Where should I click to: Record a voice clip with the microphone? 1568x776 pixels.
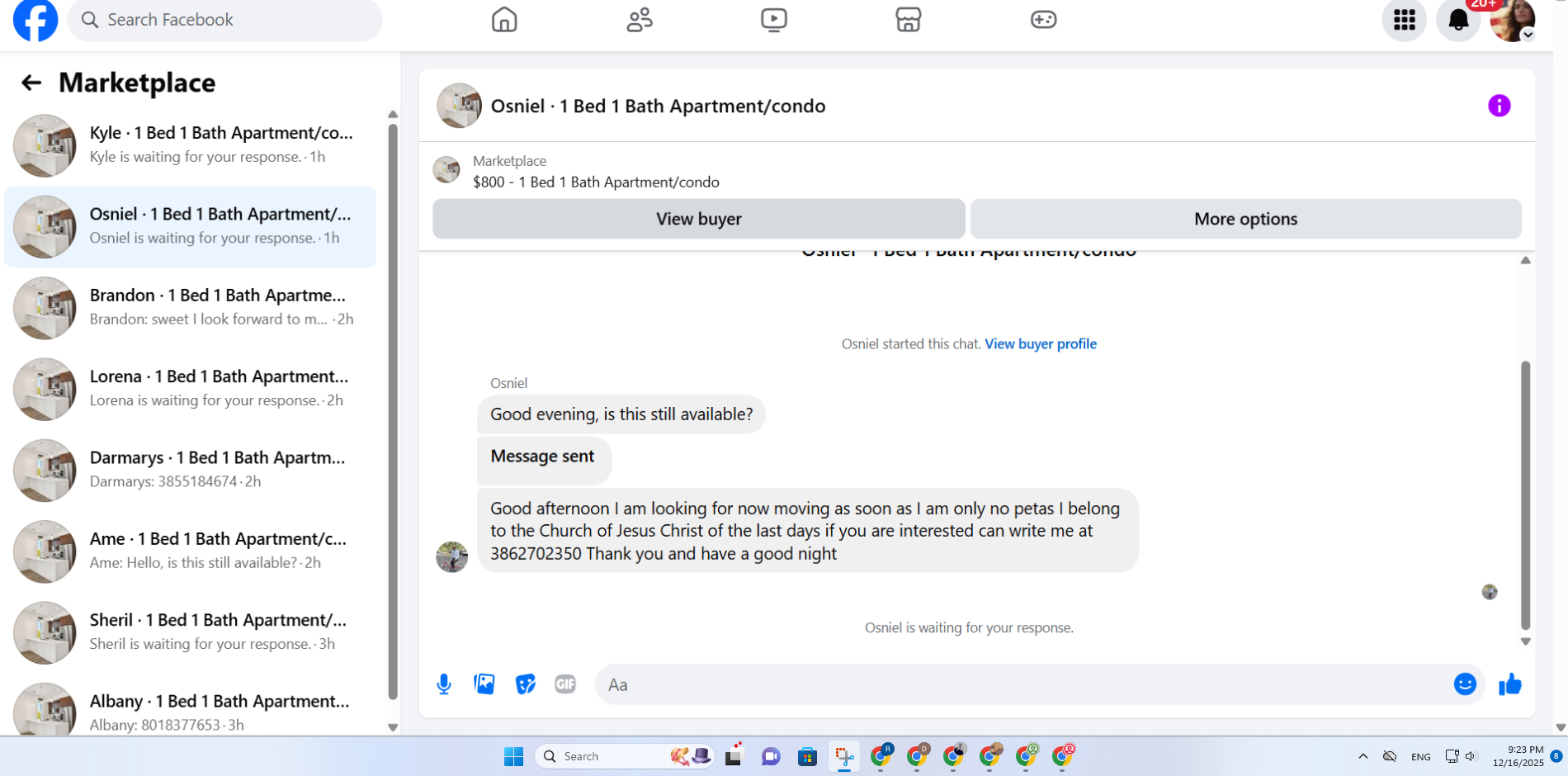[x=444, y=684]
